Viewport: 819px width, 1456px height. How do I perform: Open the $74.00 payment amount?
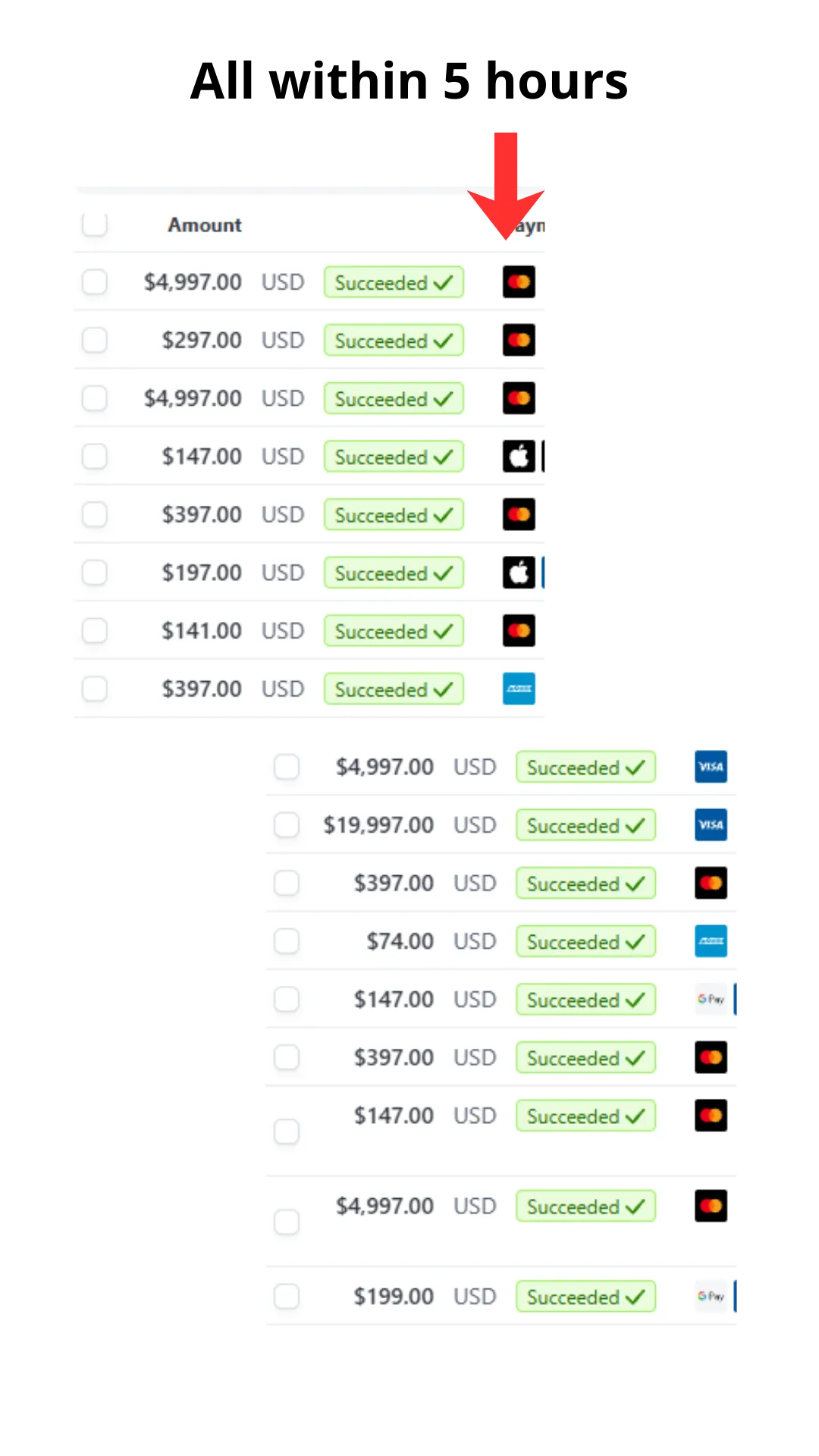(400, 941)
